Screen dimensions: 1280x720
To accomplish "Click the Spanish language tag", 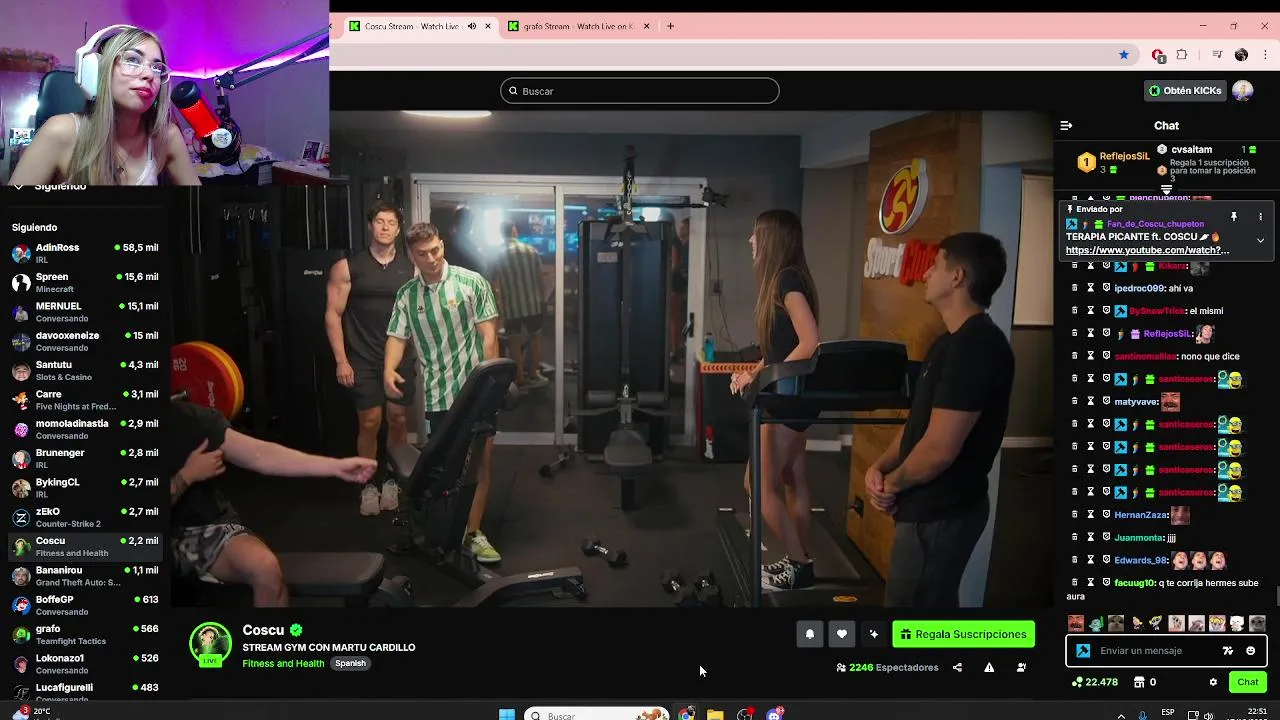I will pos(350,663).
